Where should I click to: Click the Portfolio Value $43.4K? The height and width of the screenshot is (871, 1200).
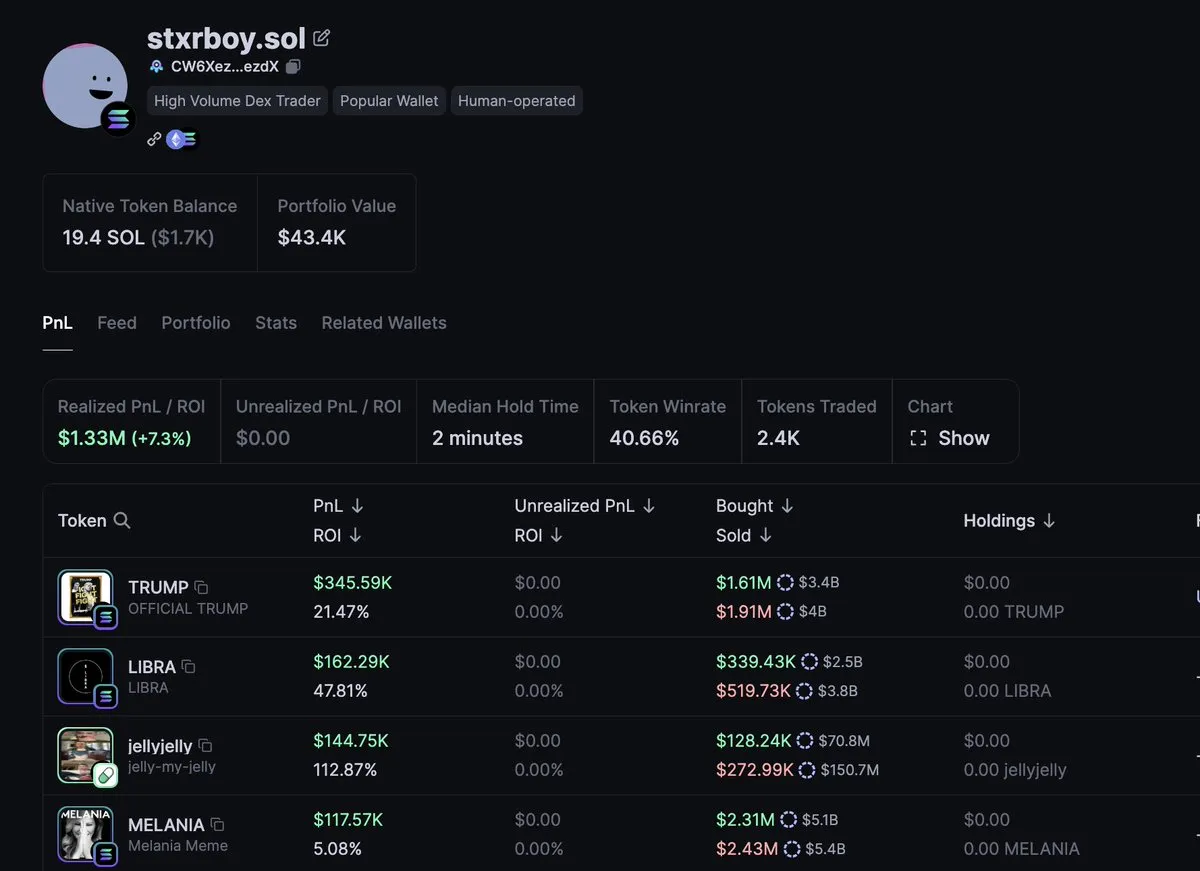click(312, 238)
